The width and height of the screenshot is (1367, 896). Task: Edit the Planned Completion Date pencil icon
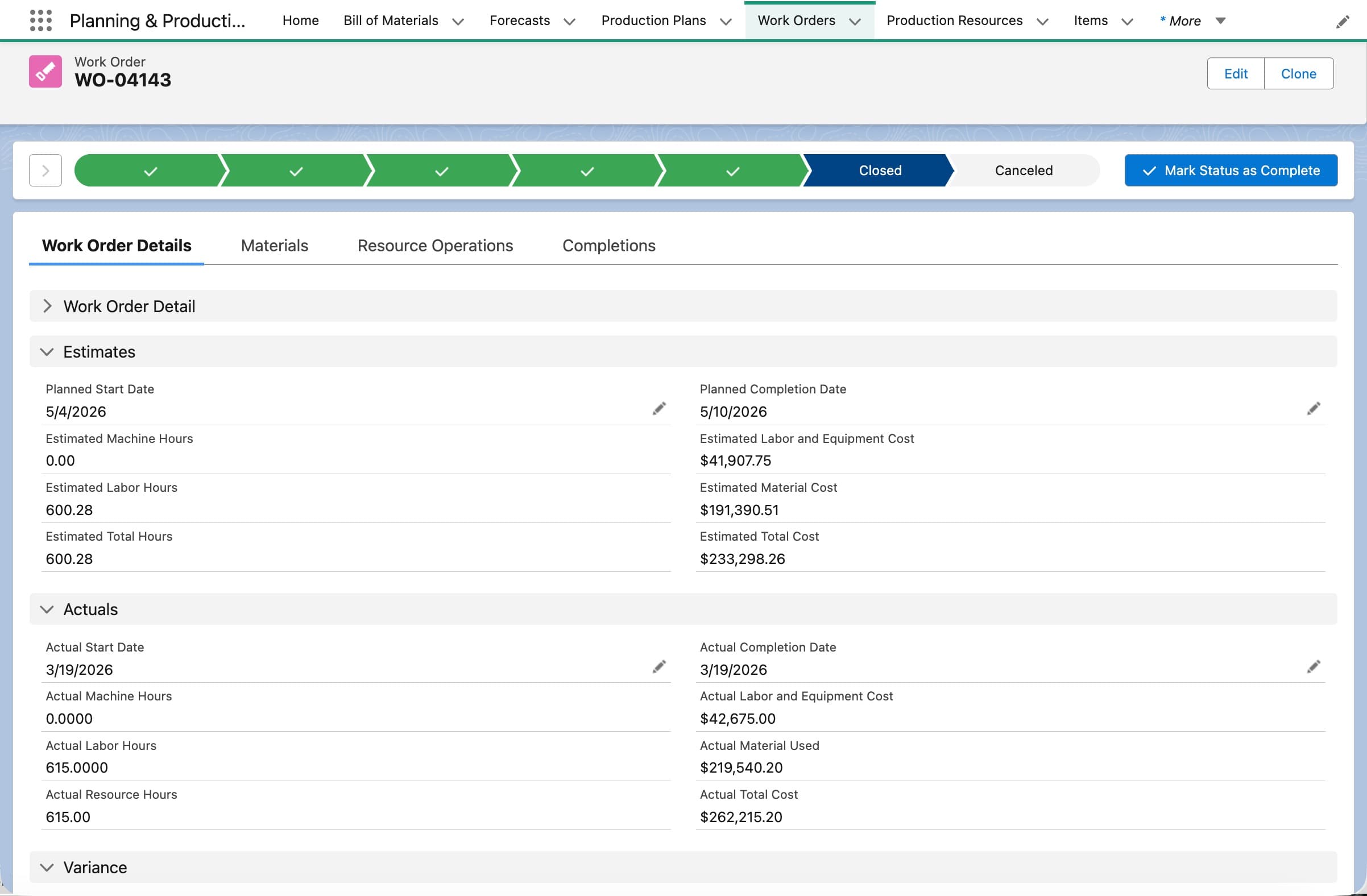click(1313, 409)
